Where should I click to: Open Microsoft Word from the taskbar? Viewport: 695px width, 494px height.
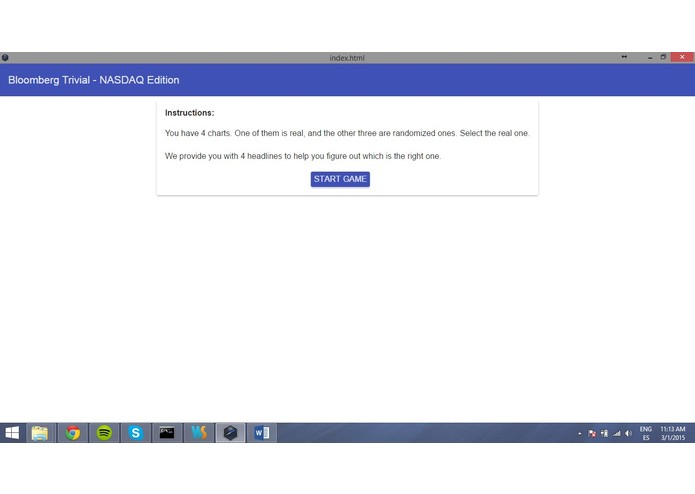tap(262, 433)
